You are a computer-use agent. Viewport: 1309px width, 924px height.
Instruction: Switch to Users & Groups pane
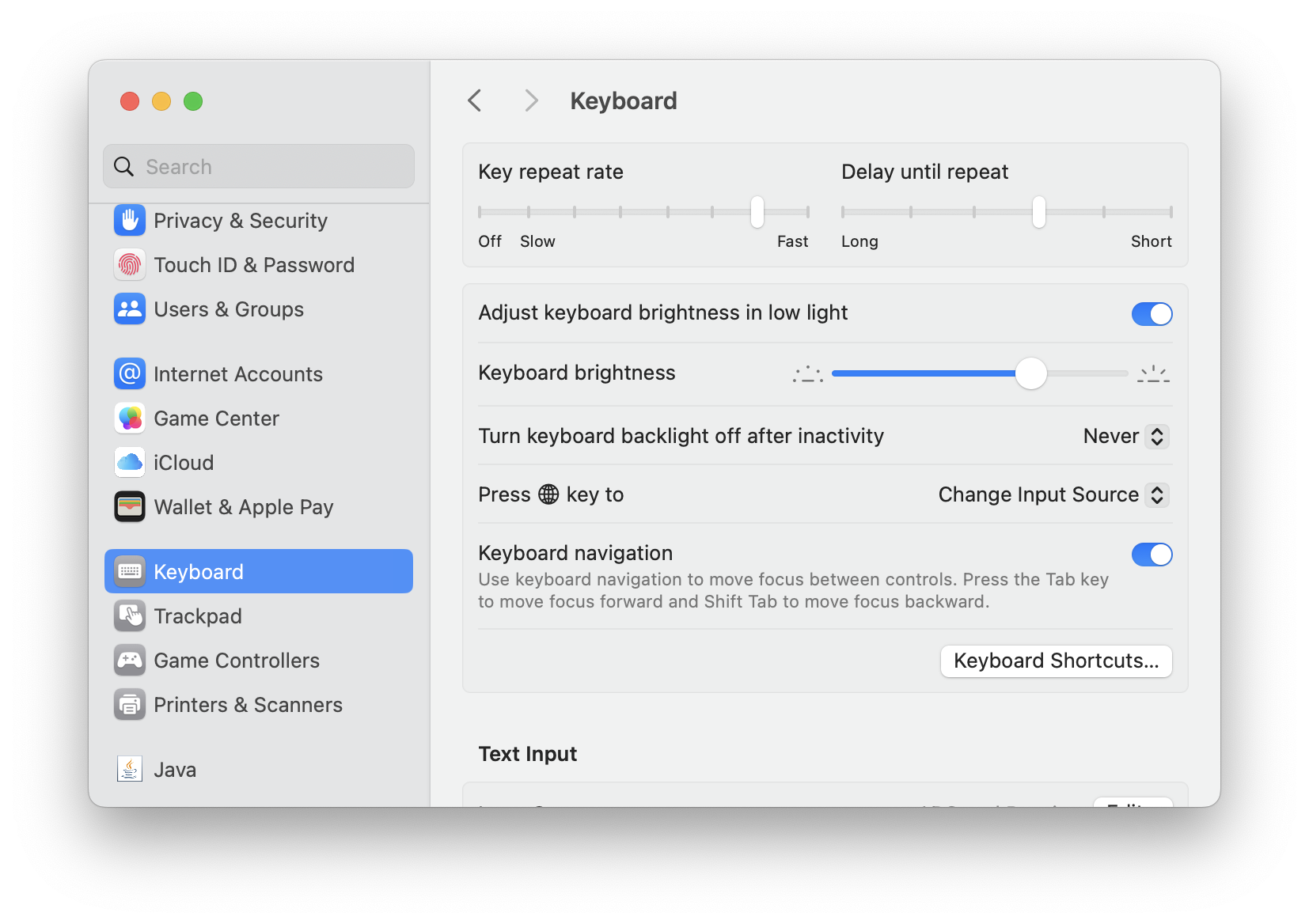point(259,309)
